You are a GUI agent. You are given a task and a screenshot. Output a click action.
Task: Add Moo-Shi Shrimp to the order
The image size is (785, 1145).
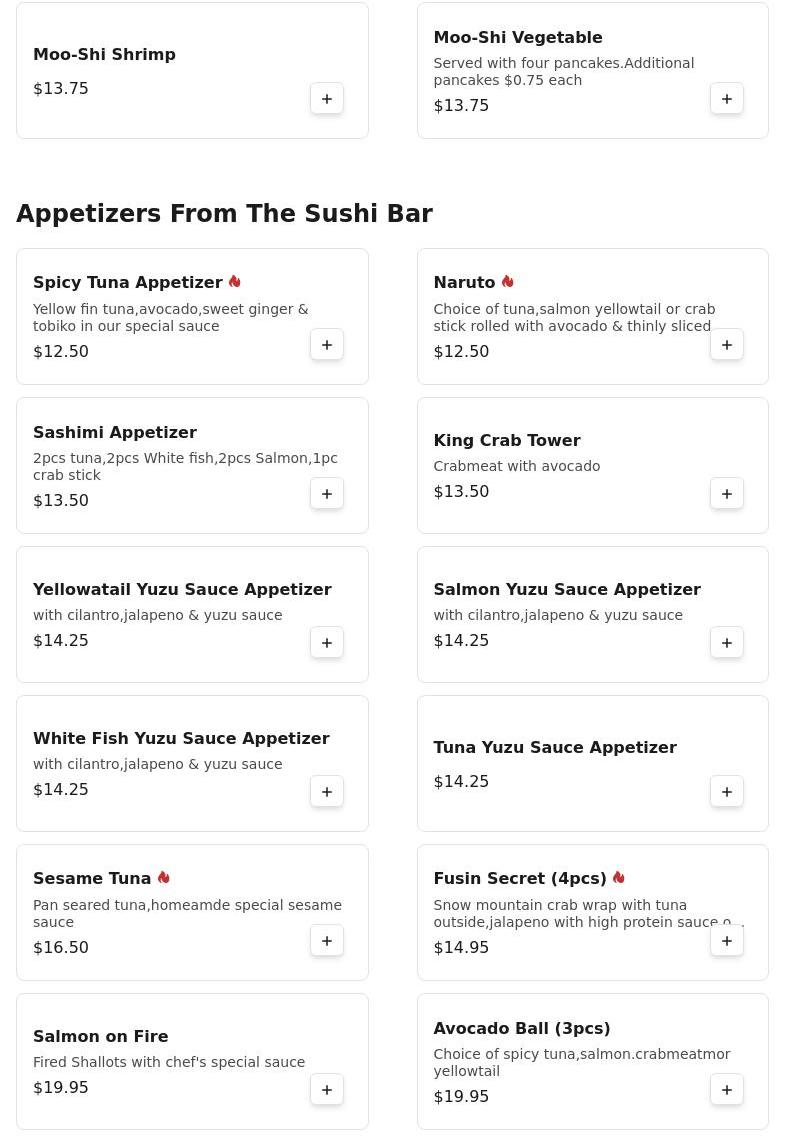pyautogui.click(x=327, y=99)
